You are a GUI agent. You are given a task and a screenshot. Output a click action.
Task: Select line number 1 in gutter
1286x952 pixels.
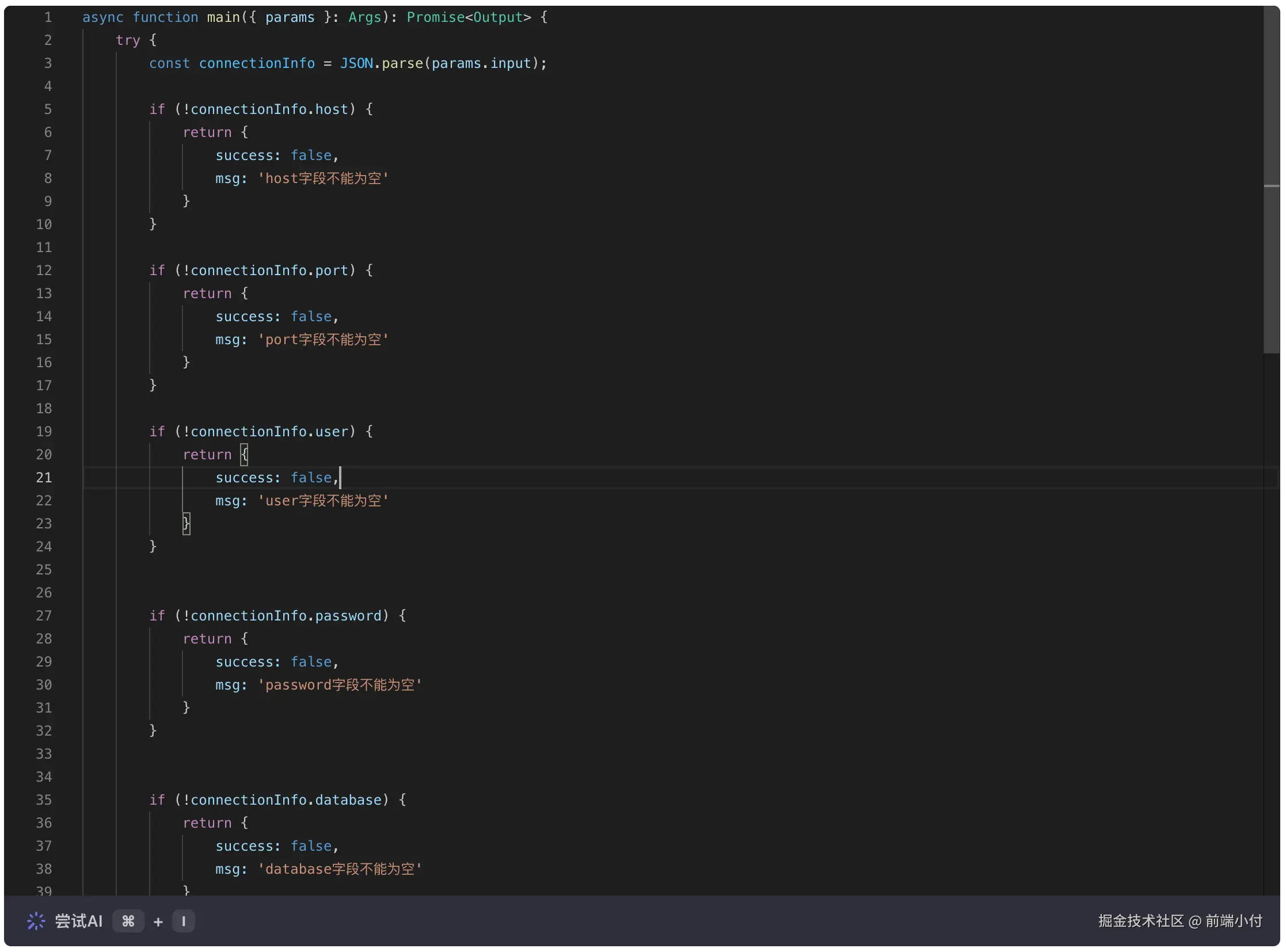pyautogui.click(x=48, y=17)
